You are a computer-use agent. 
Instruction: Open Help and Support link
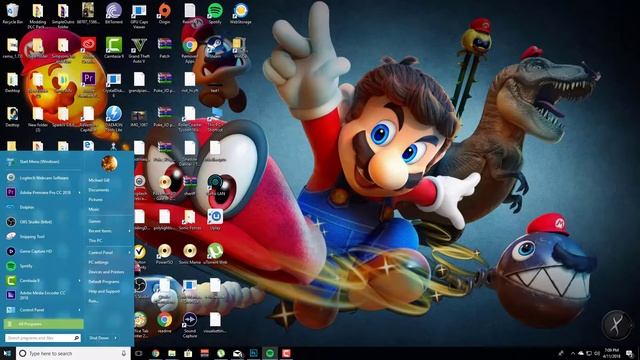(104, 291)
